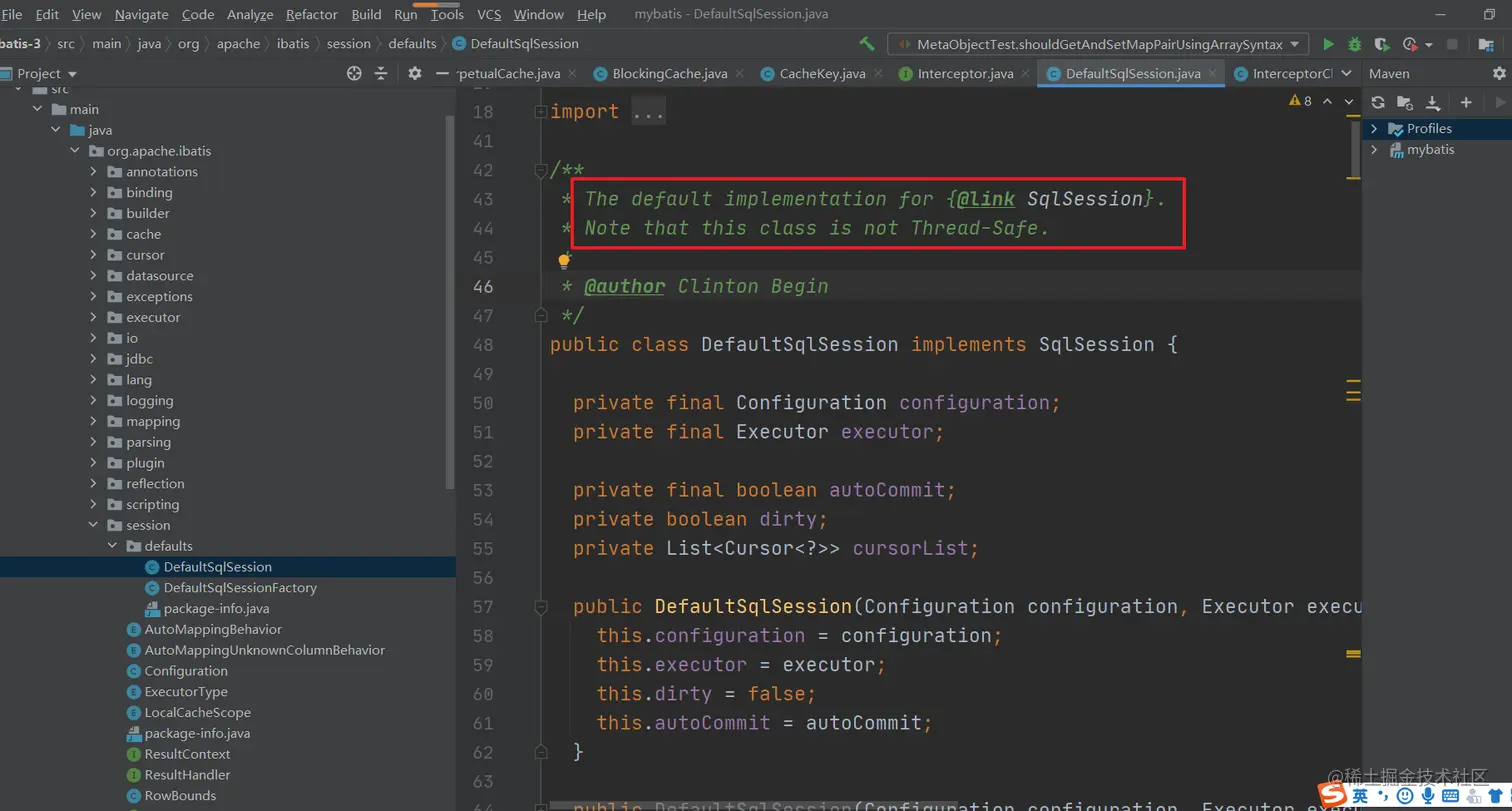The width and height of the screenshot is (1512, 811).
Task: Expand mybatis node in Maven panel
Action: click(1374, 150)
